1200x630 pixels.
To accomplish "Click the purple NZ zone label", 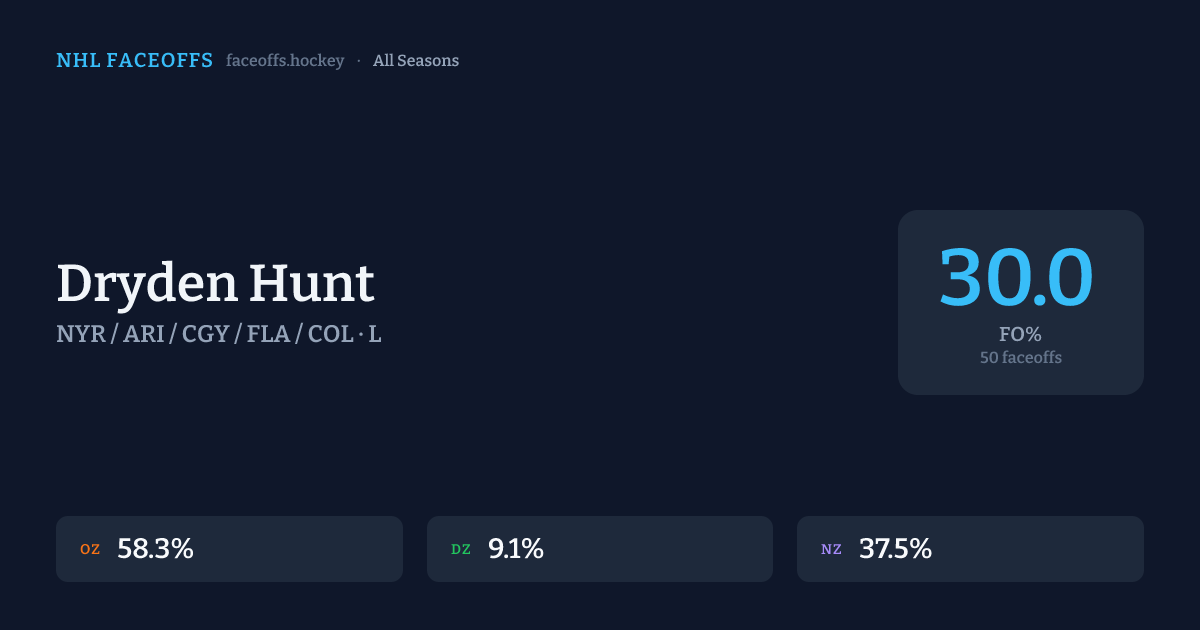I will tap(831, 549).
